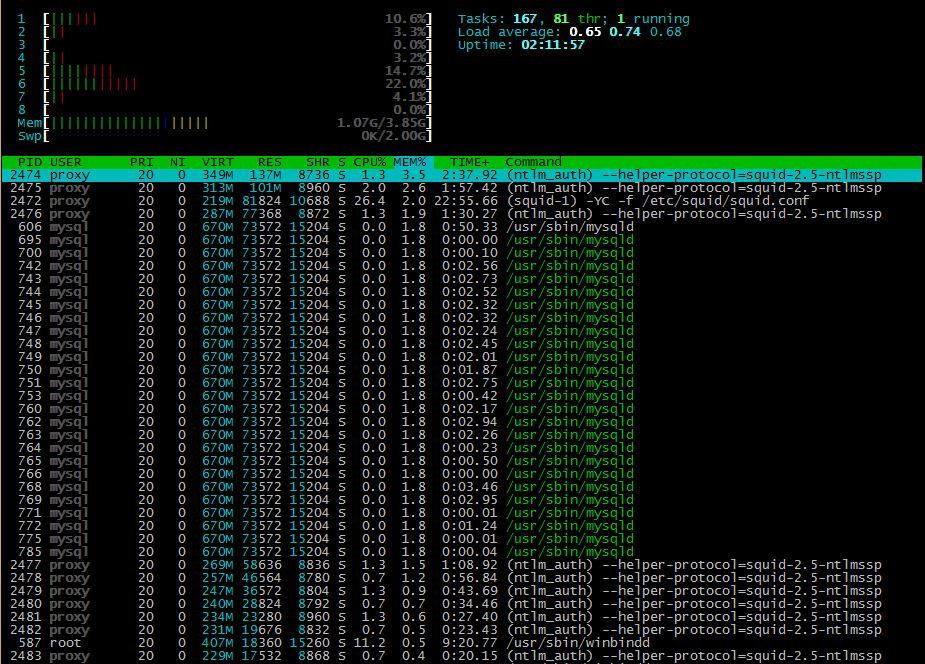The width and height of the screenshot is (925, 664).
Task: Select the winbindd root process PID 587
Action: point(462,642)
